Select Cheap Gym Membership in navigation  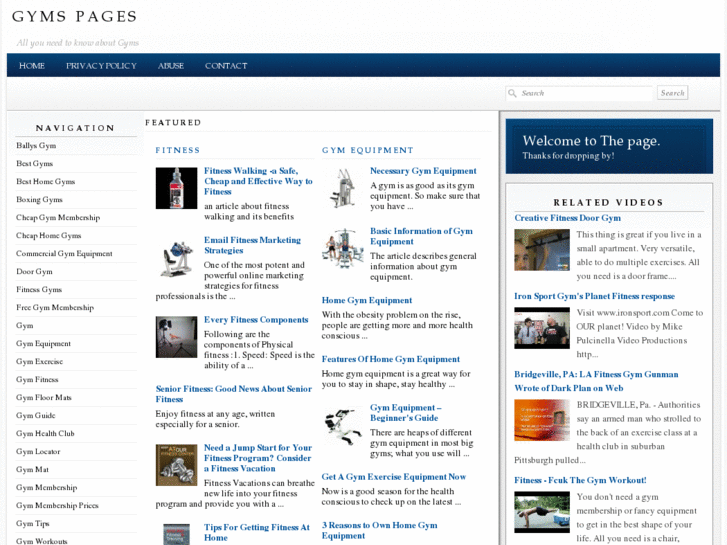tap(58, 218)
